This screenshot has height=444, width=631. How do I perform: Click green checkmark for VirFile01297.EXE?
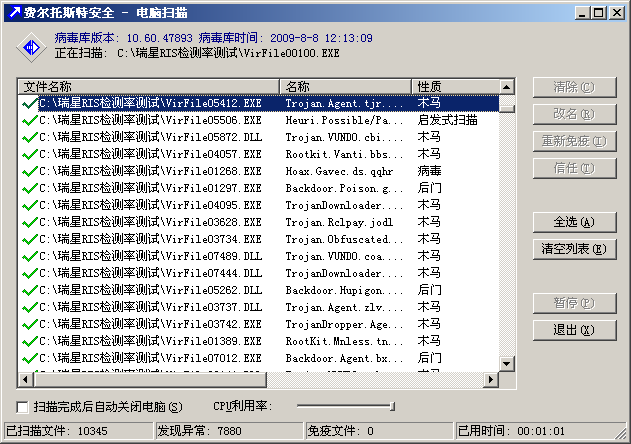tap(30, 188)
